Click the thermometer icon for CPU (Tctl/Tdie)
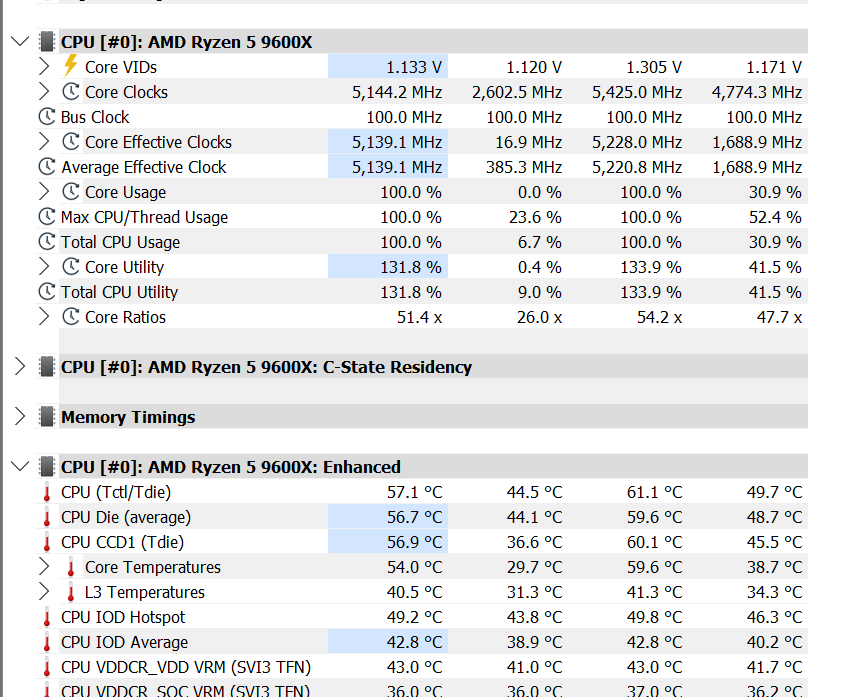Screen dimensions: 841x697 46,492
